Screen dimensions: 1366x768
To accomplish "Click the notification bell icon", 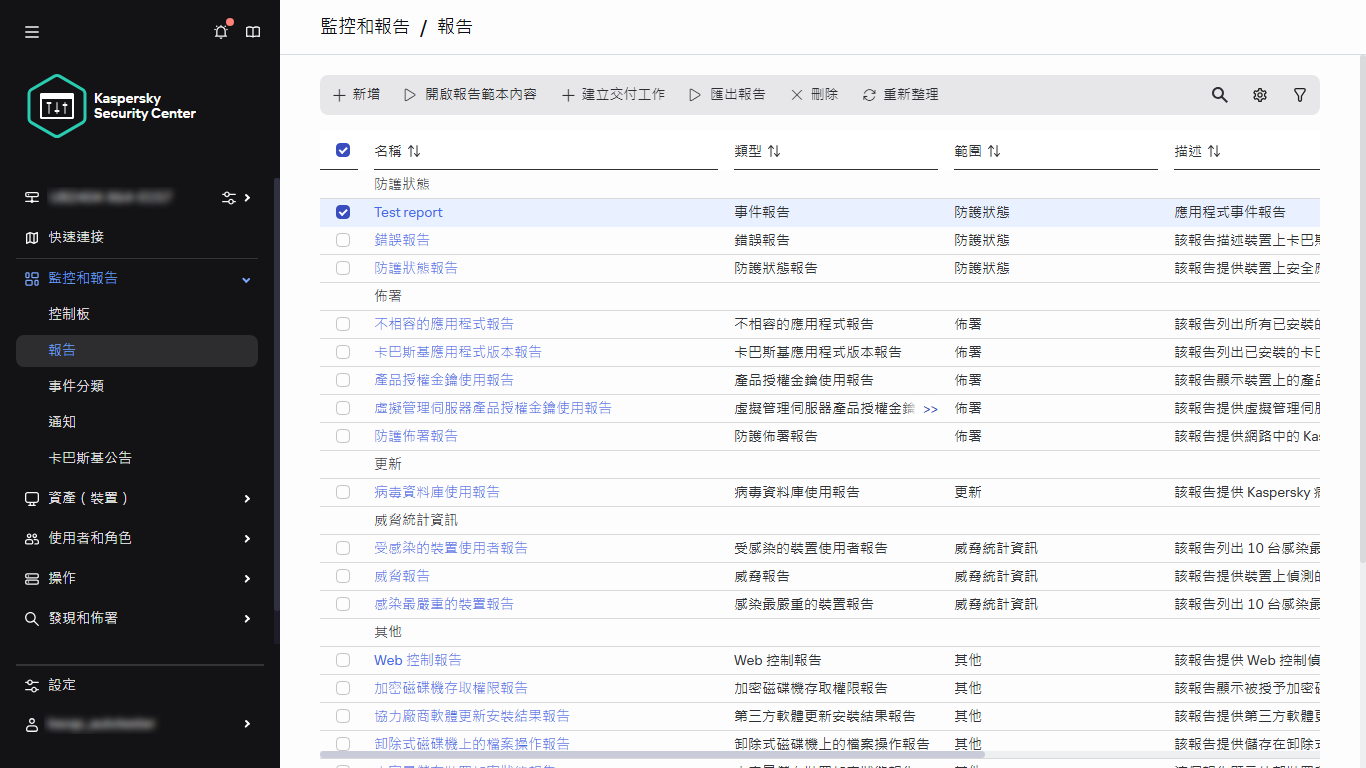I will [x=220, y=31].
